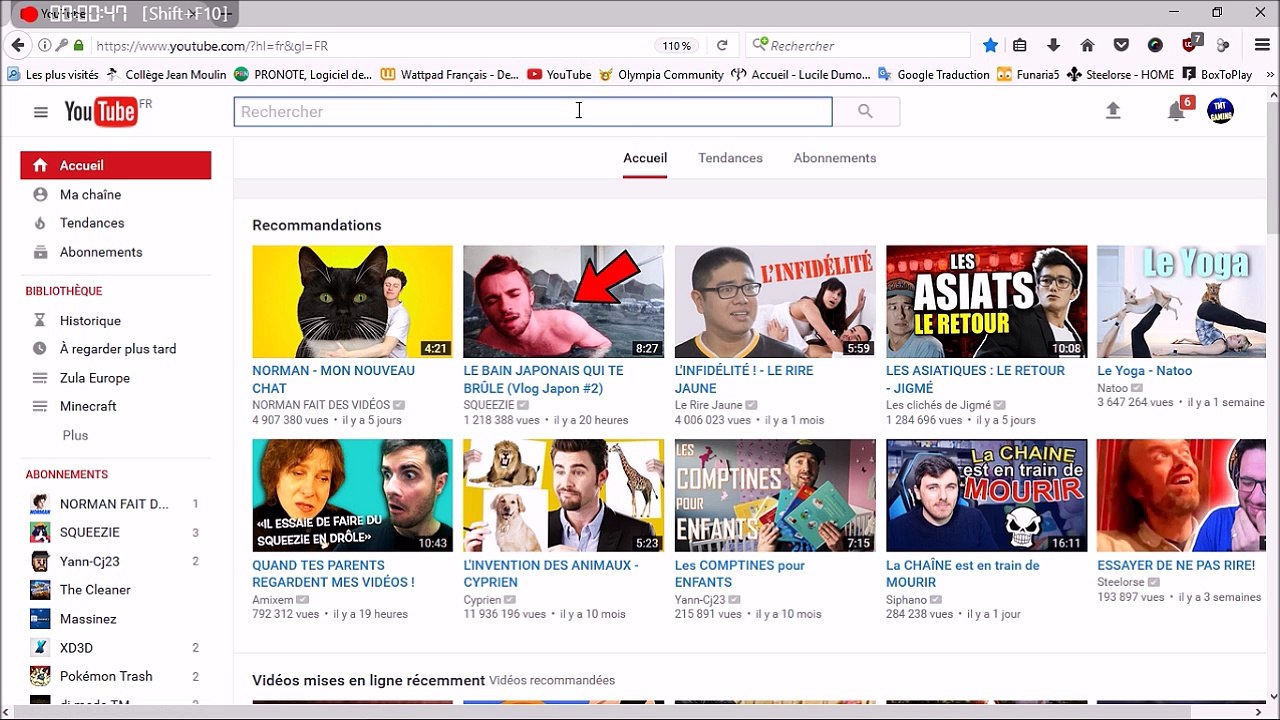1280x720 pixels.
Task: Open the Norman Mon Nouveau Chat thumbnail
Action: (x=352, y=301)
